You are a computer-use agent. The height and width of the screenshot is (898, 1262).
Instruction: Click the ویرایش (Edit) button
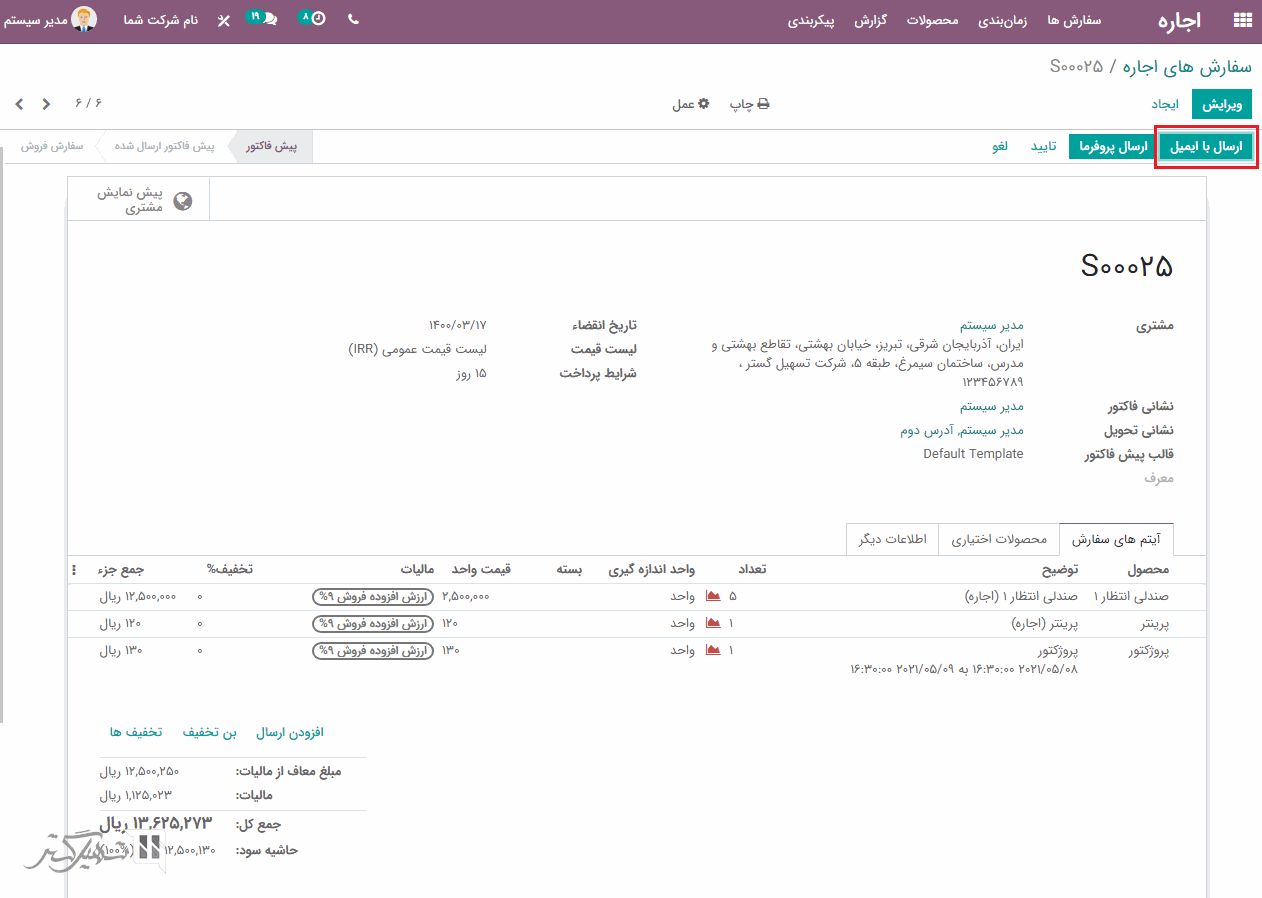click(x=1221, y=104)
